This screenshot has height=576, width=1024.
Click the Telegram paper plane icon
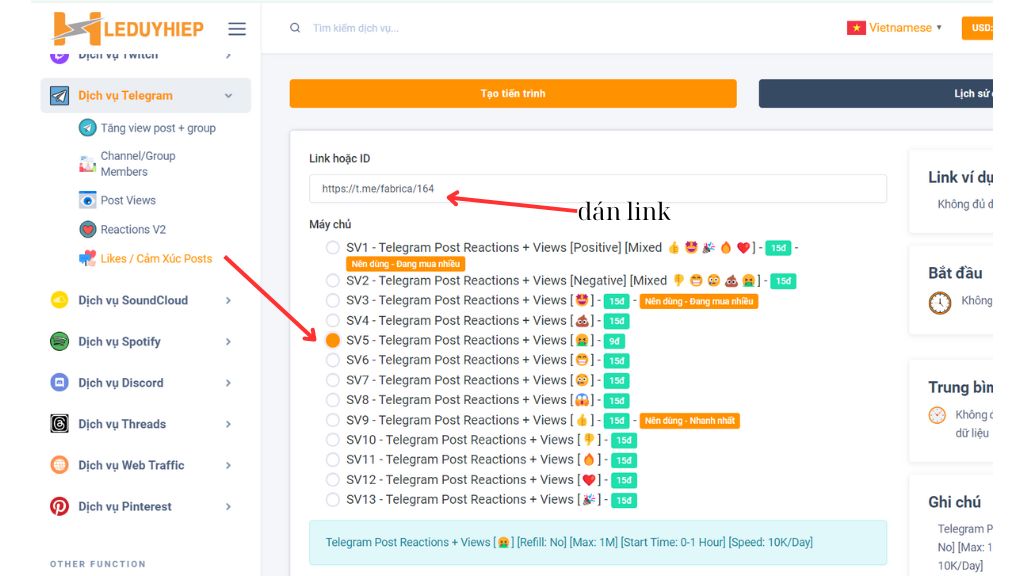click(x=59, y=95)
